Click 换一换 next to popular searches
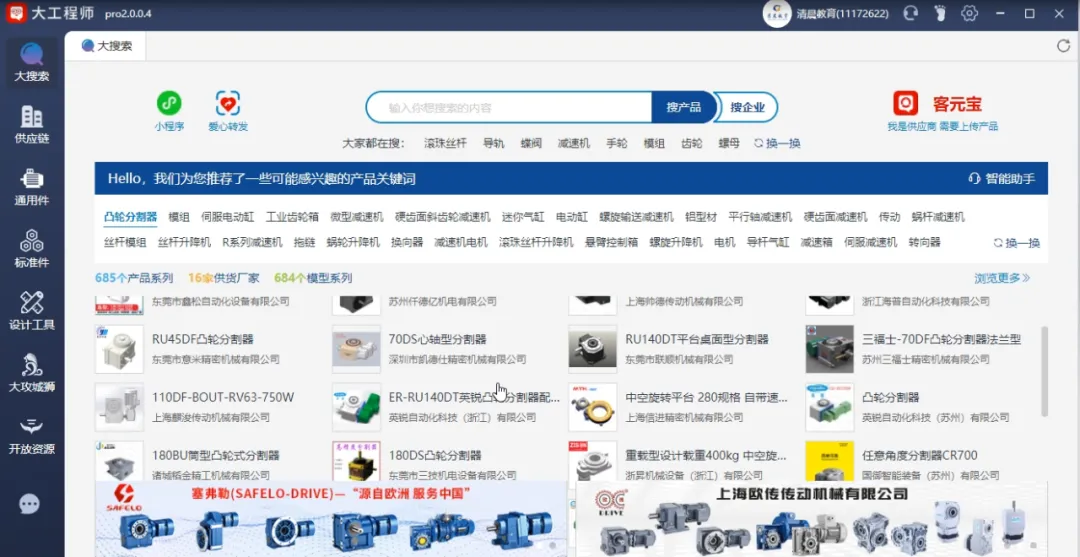 click(x=778, y=143)
